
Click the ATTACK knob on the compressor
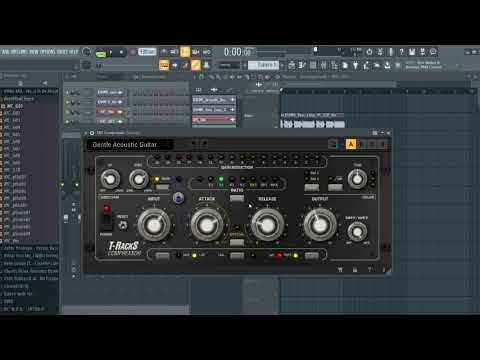click(207, 225)
